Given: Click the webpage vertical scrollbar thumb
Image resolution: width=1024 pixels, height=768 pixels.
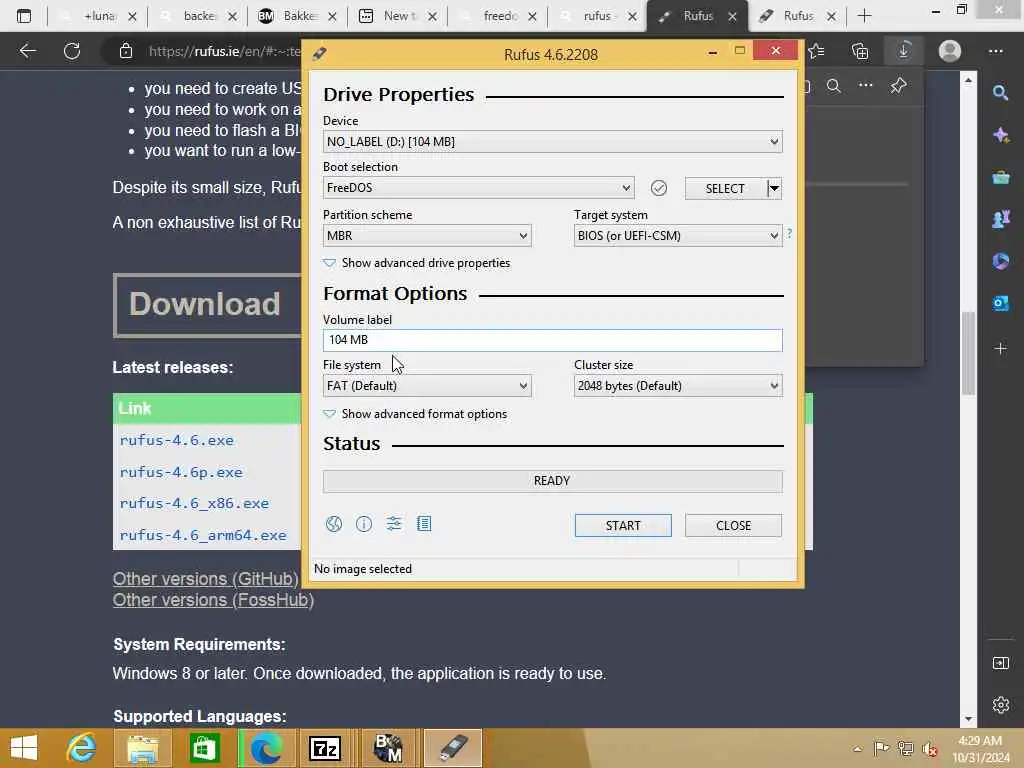Looking at the screenshot, I should pos(968,353).
